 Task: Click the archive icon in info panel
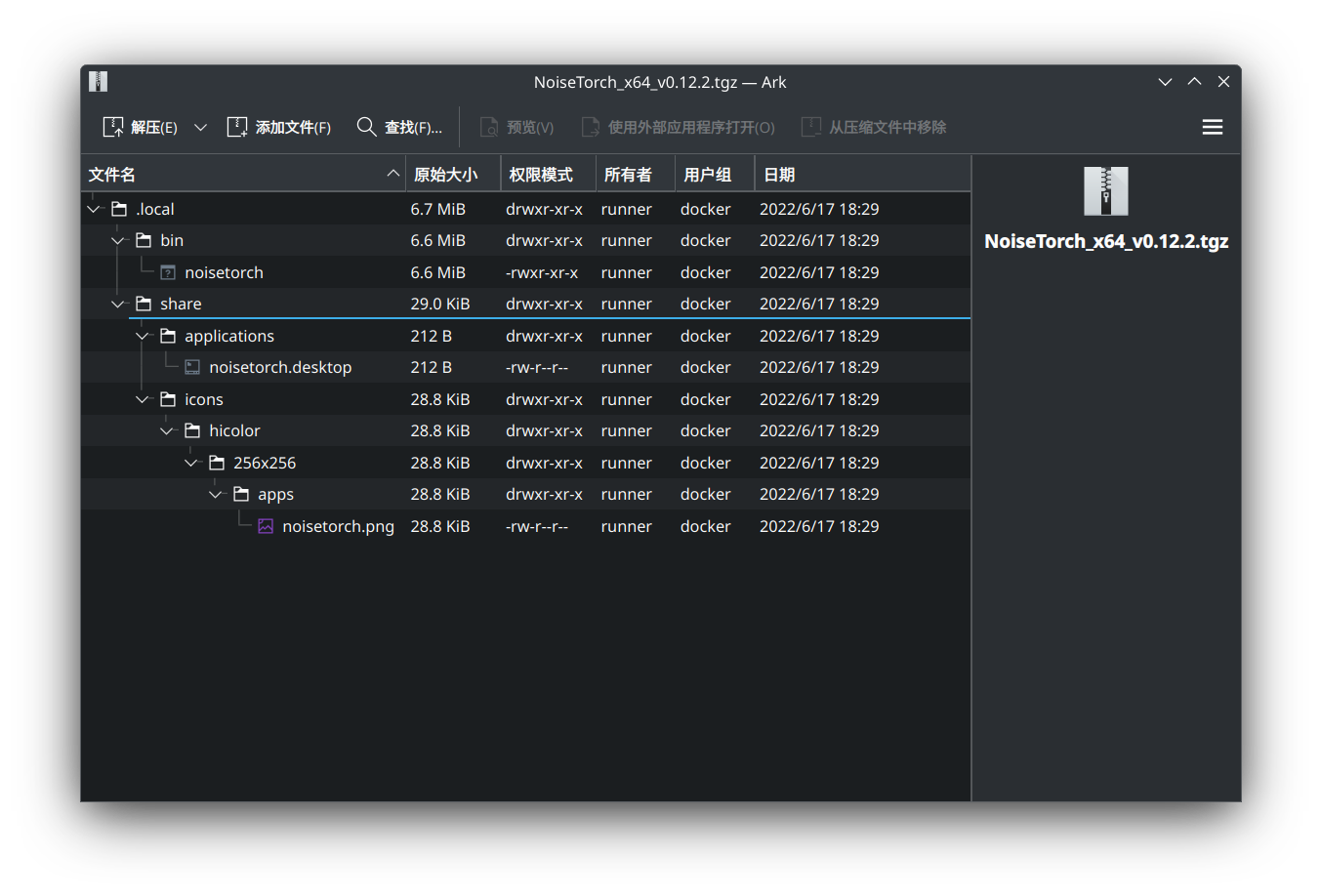1106,191
